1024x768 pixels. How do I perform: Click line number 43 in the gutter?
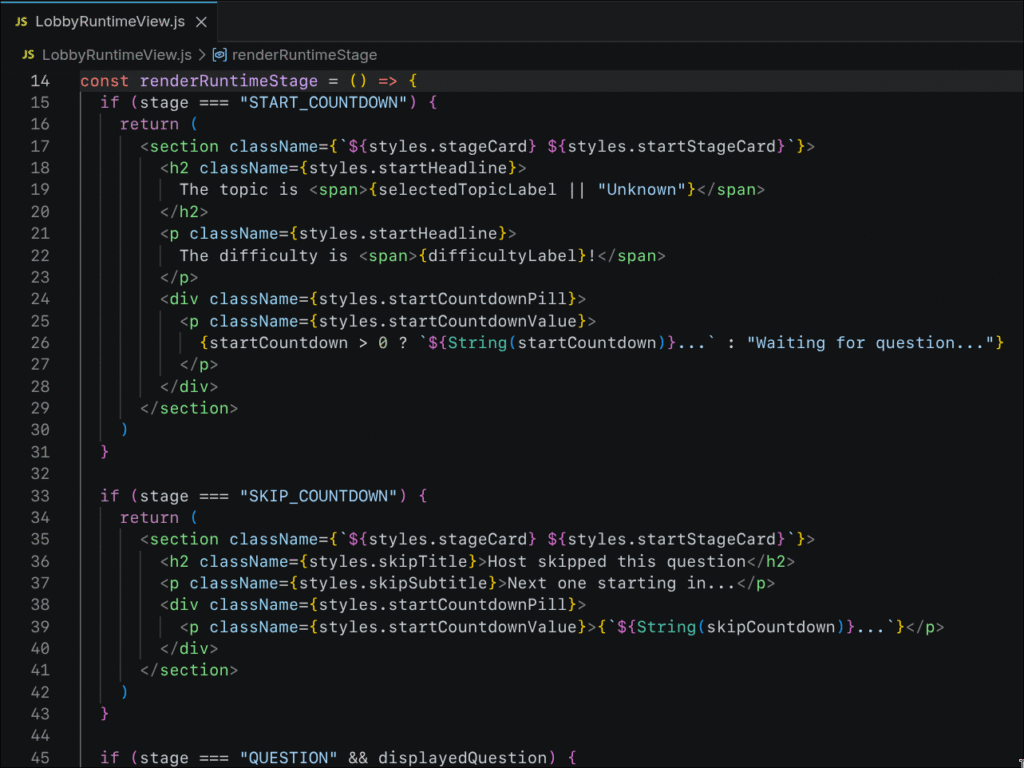pos(40,714)
